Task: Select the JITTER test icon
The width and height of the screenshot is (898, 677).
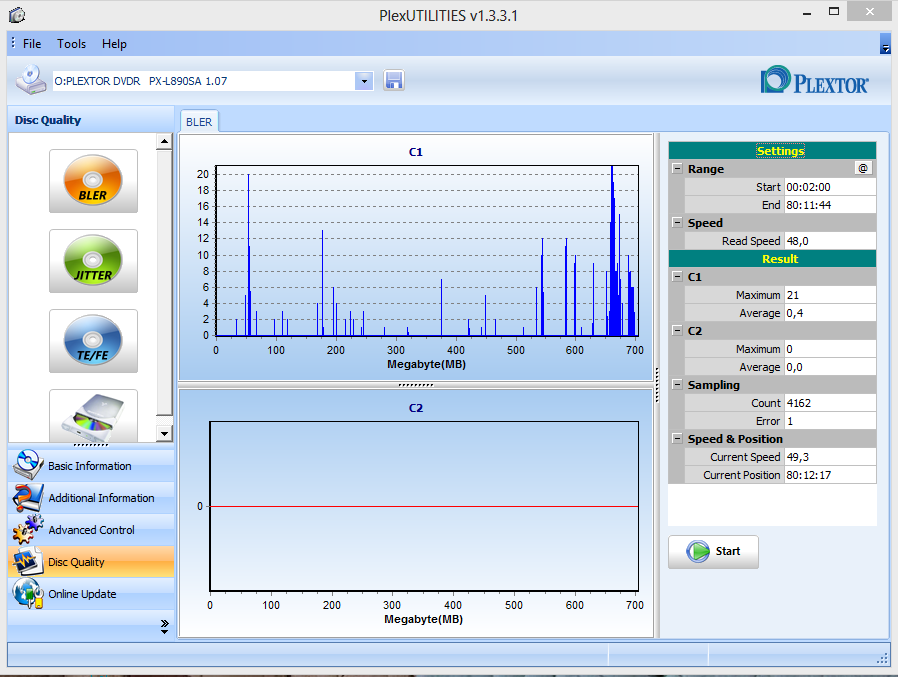Action: [x=93, y=261]
